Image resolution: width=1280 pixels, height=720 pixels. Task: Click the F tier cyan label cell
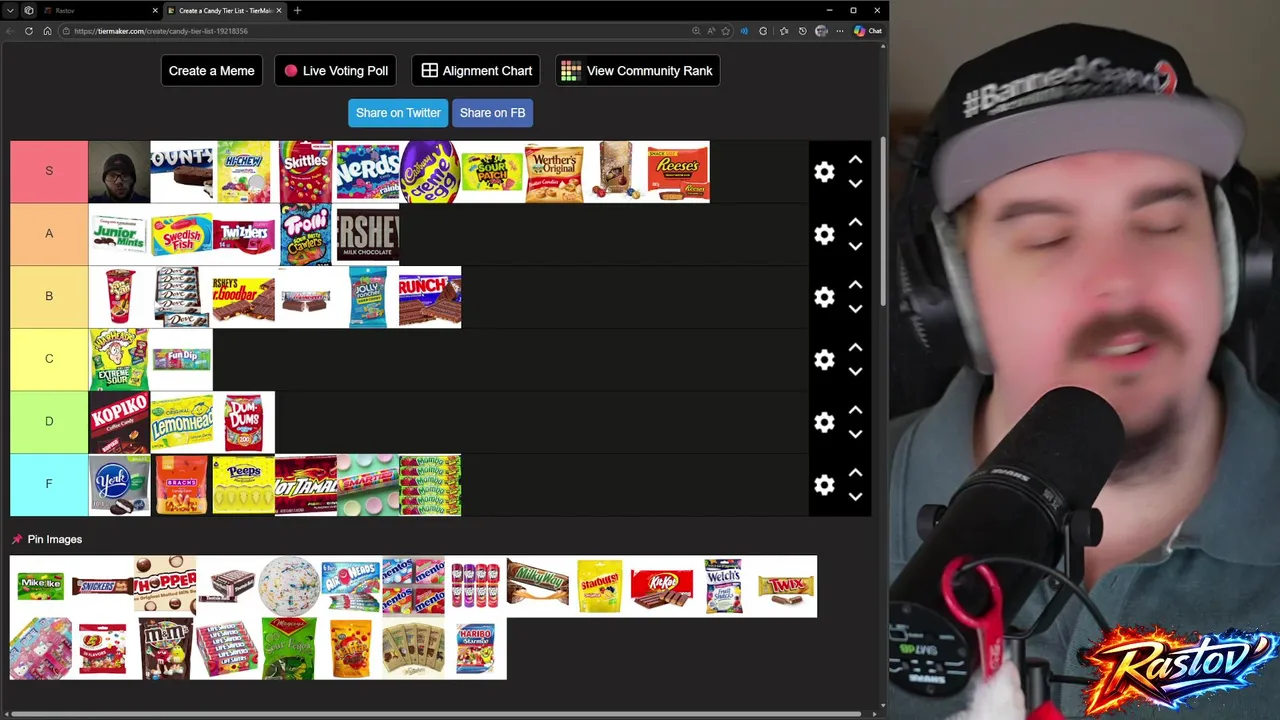point(49,484)
